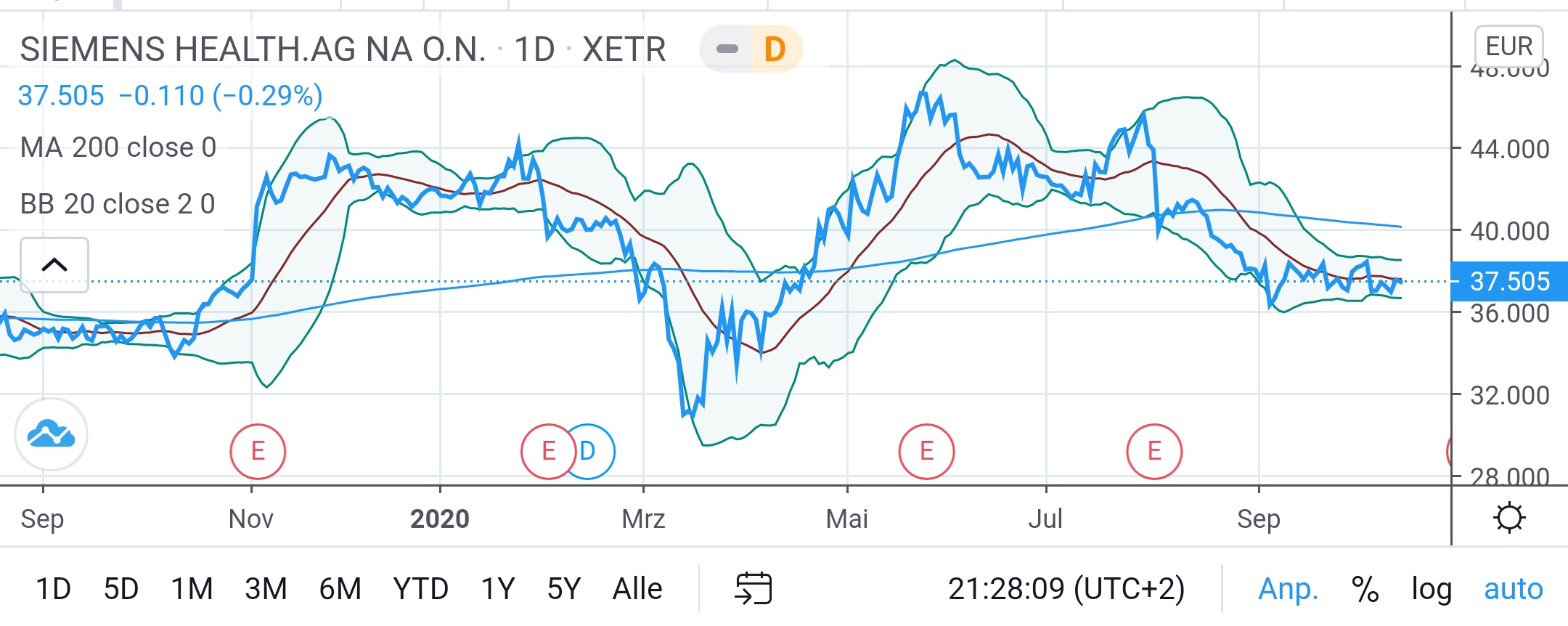Open the go-to-date calendar icon
Screen dimensions: 1568x626
(x=754, y=588)
